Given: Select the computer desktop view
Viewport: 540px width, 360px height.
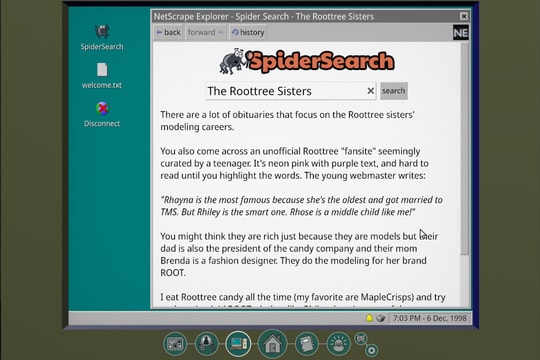Looking at the screenshot, I should click(x=238, y=343).
